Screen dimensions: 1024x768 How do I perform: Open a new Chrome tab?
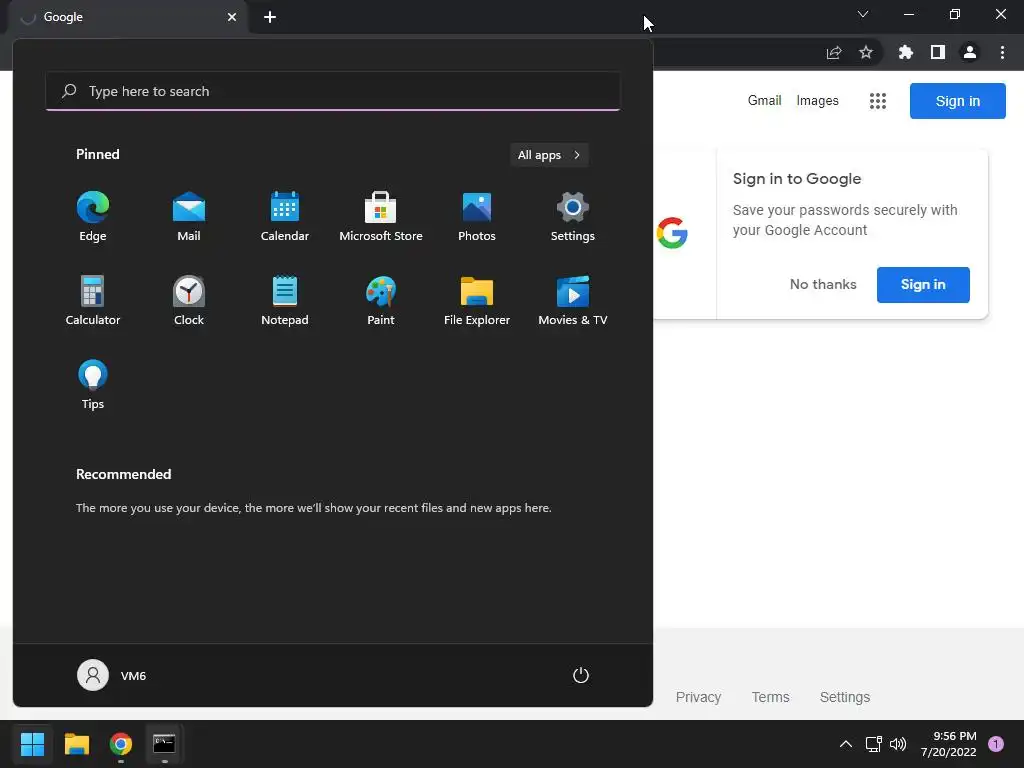click(270, 17)
